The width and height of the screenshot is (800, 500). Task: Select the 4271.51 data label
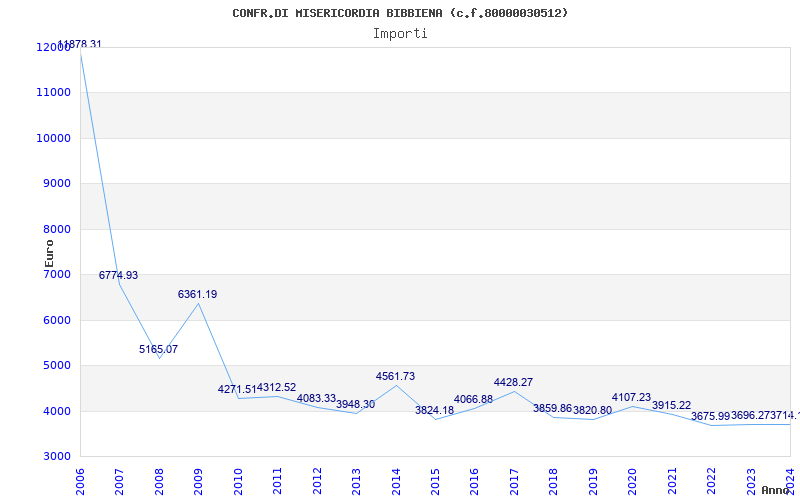(x=237, y=389)
